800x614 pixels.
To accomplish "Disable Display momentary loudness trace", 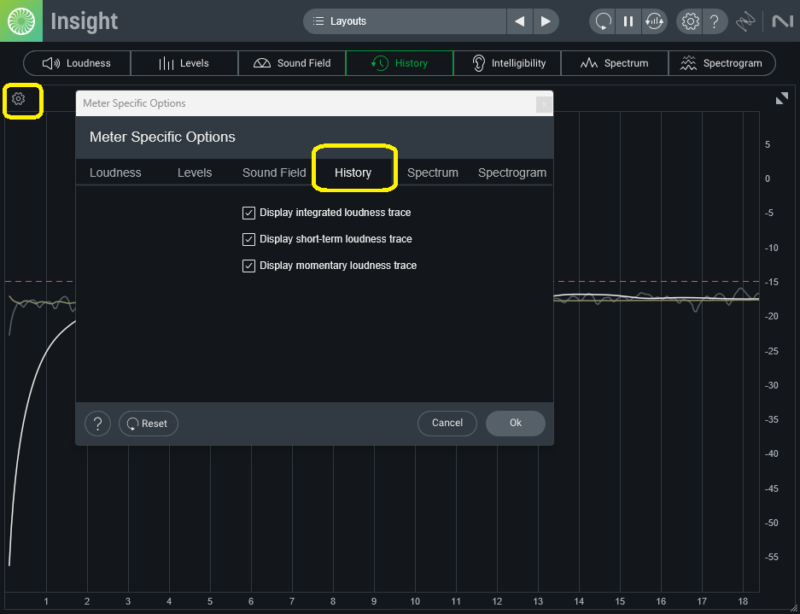I will [249, 266].
